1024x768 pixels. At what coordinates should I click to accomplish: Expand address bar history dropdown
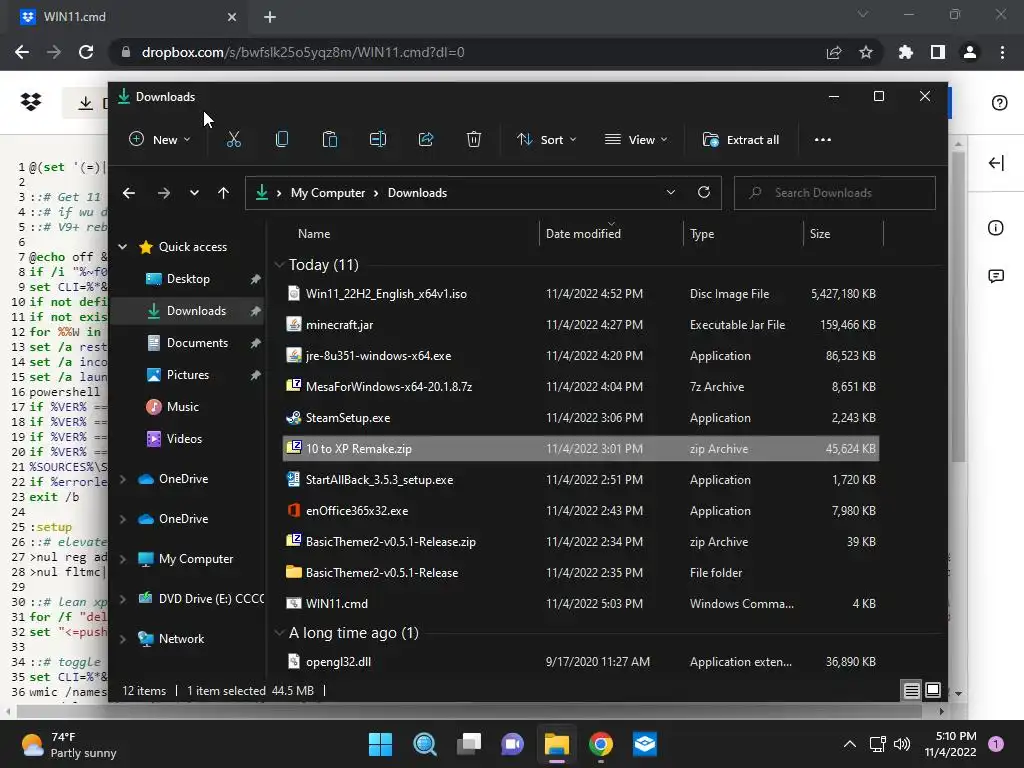[x=671, y=193]
